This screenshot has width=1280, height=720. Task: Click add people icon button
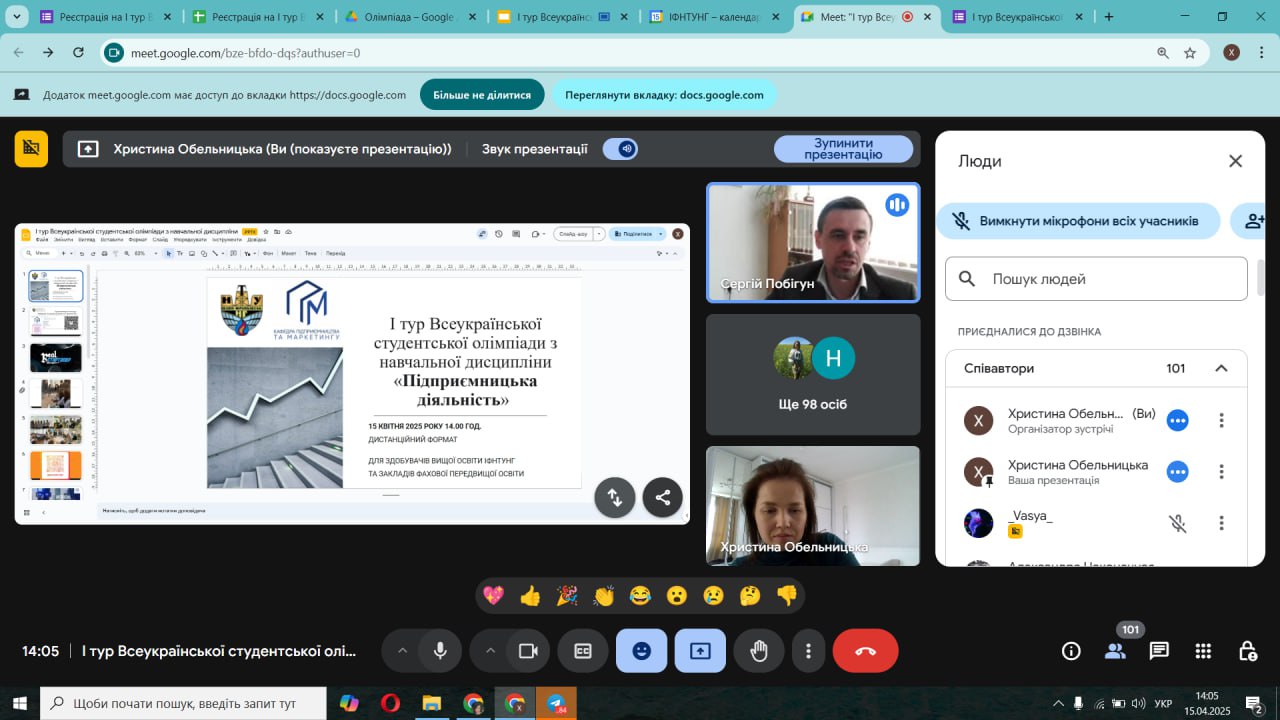click(x=1254, y=221)
